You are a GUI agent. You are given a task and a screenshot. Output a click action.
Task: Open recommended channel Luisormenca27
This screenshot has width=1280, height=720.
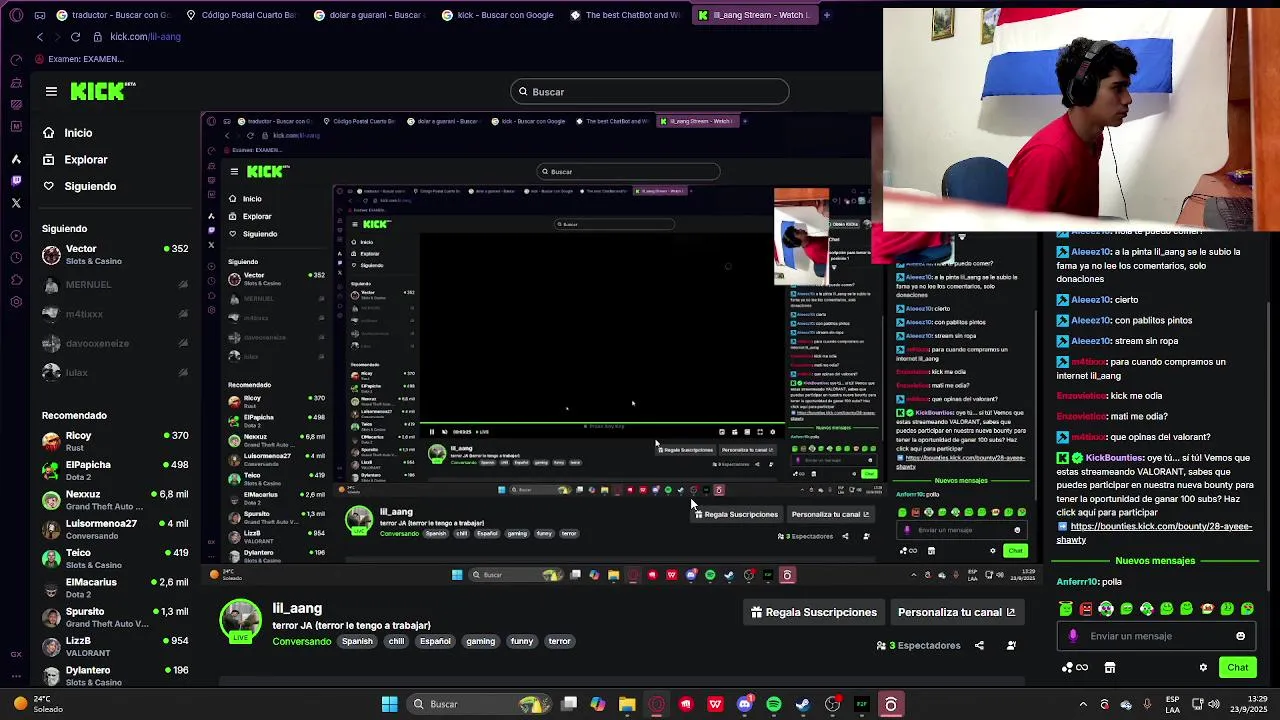coord(115,529)
